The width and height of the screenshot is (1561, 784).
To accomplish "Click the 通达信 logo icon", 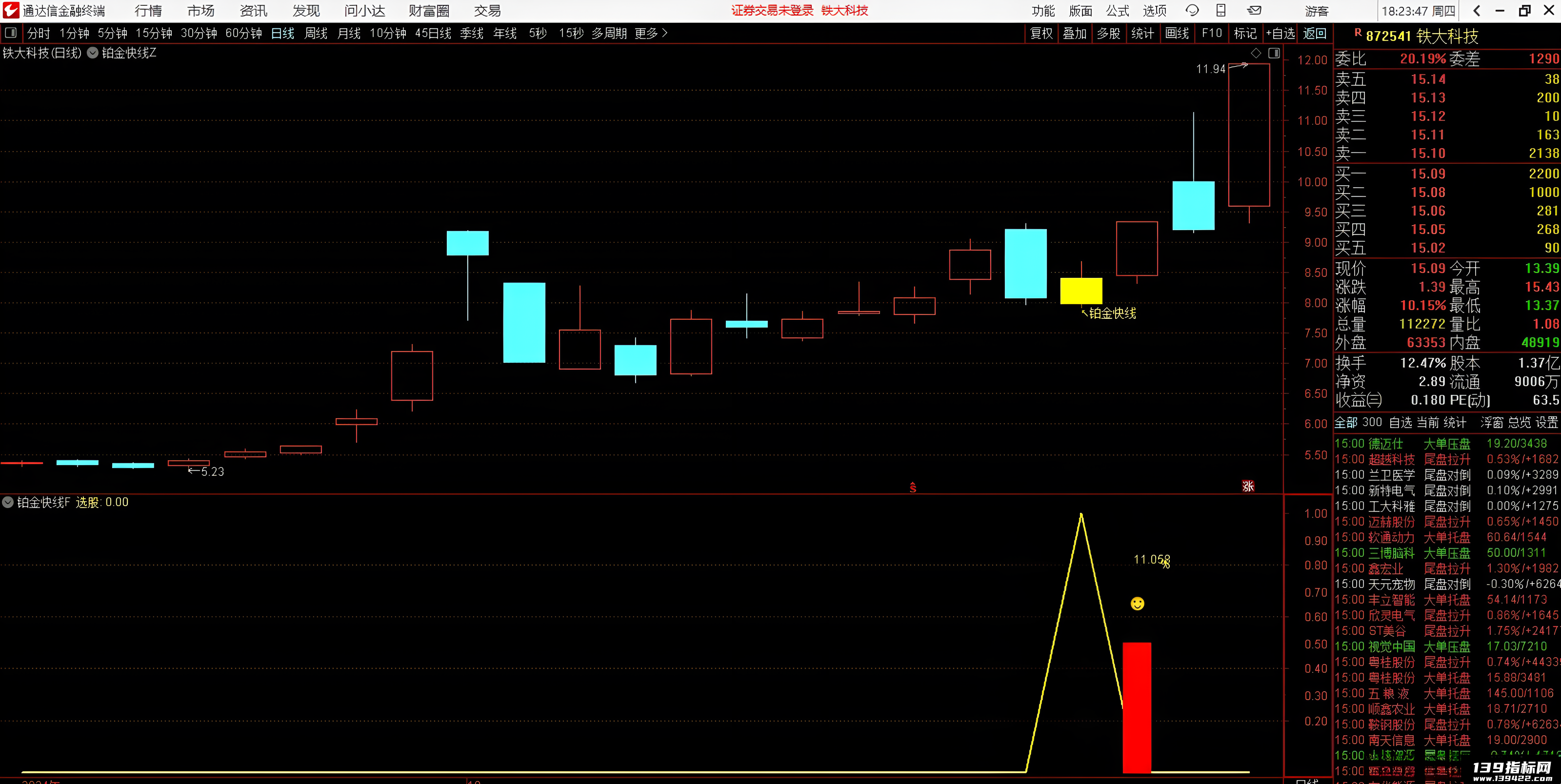I will 10,10.
